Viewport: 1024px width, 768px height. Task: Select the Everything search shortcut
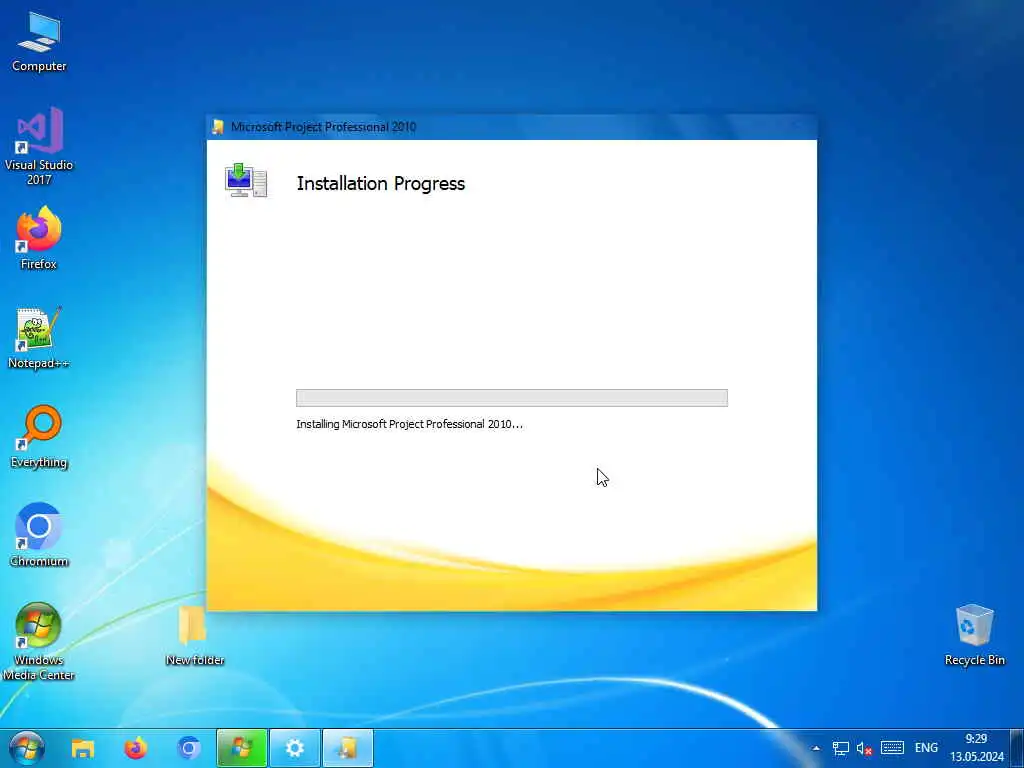tap(39, 437)
